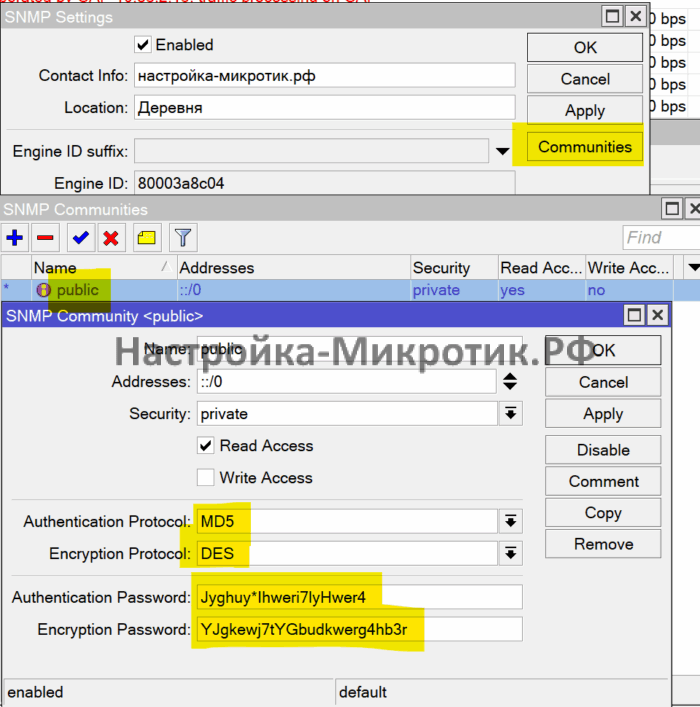The image size is (700, 707).
Task: Click the Engine ID suffix input field
Action: 311,151
